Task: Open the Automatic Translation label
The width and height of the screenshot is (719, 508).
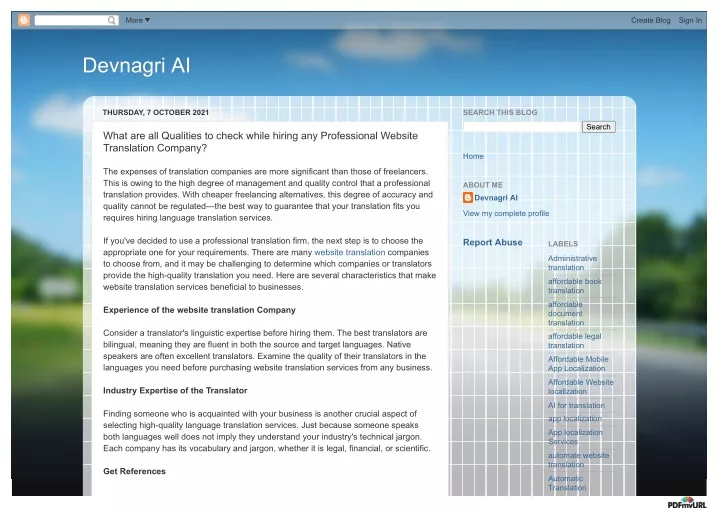Action: click(567, 483)
